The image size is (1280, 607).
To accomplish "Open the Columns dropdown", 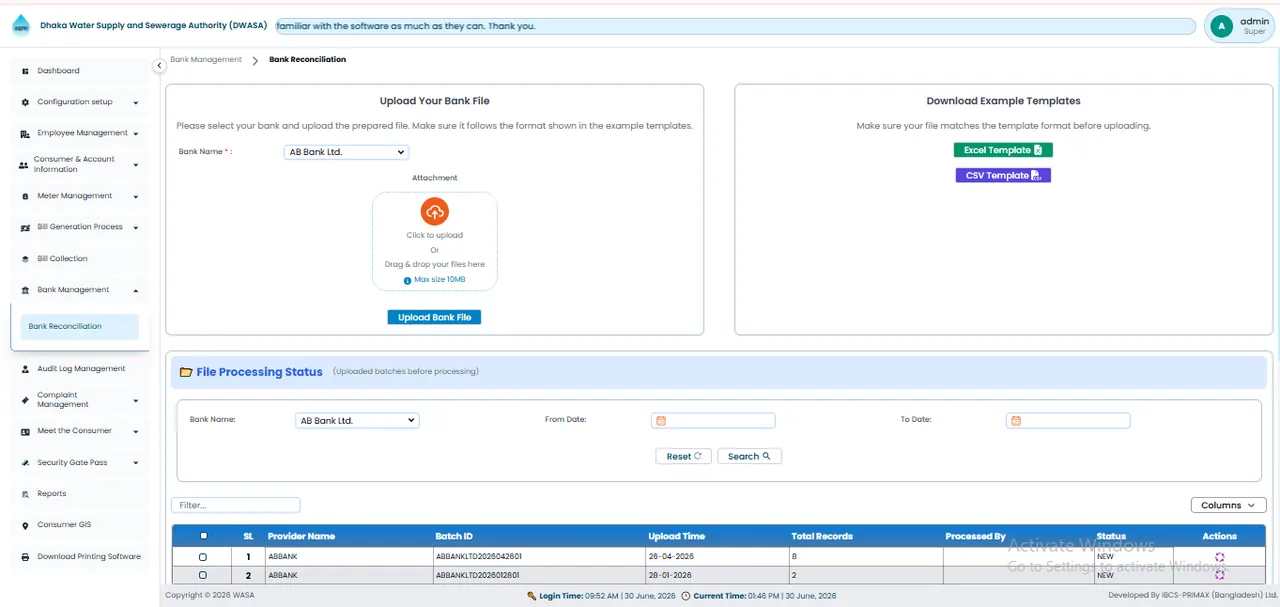I will (x=1228, y=505).
